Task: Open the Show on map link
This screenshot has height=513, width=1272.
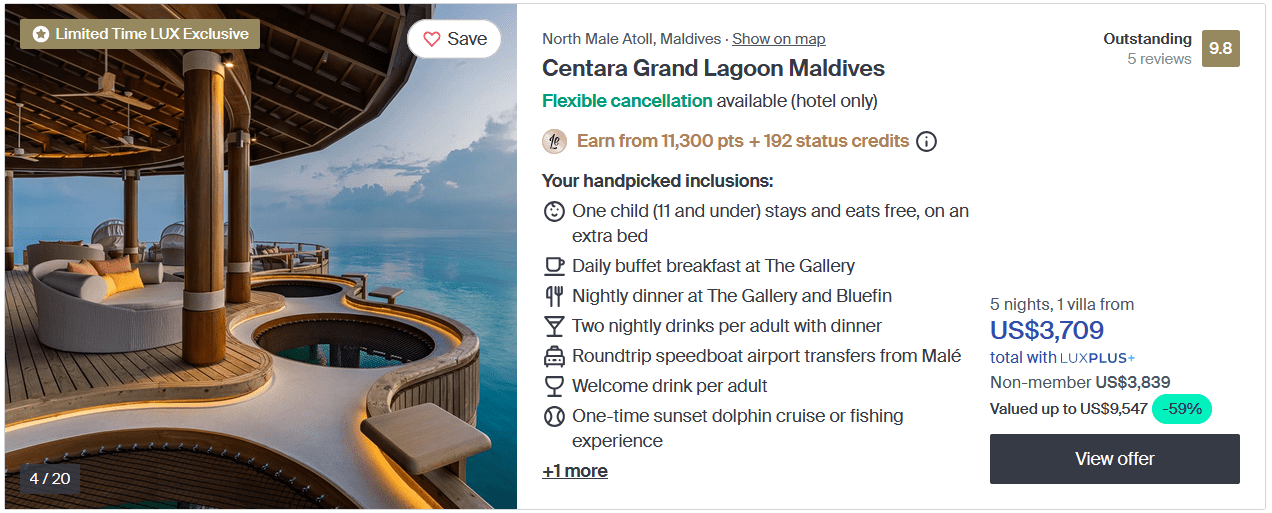Action: click(779, 39)
